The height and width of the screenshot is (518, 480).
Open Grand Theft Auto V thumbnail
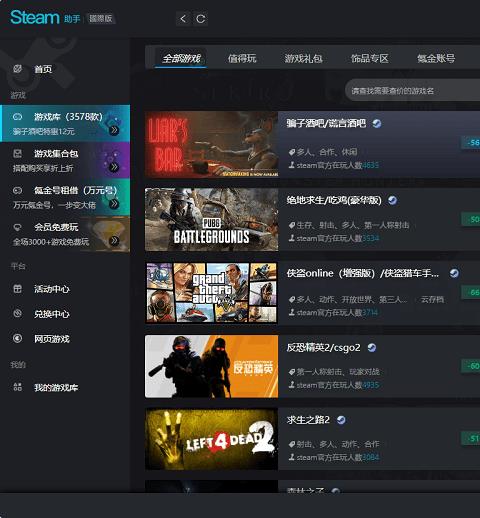211,293
